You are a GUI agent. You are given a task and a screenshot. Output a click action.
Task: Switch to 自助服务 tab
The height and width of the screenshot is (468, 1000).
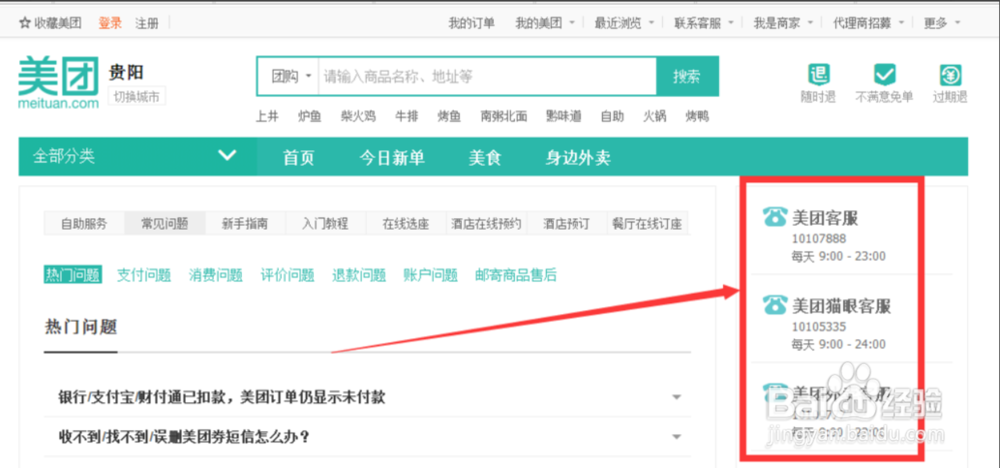coord(84,224)
